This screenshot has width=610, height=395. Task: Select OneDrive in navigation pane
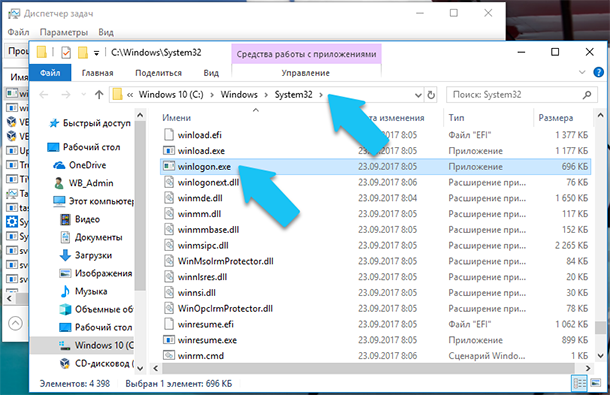[80, 165]
